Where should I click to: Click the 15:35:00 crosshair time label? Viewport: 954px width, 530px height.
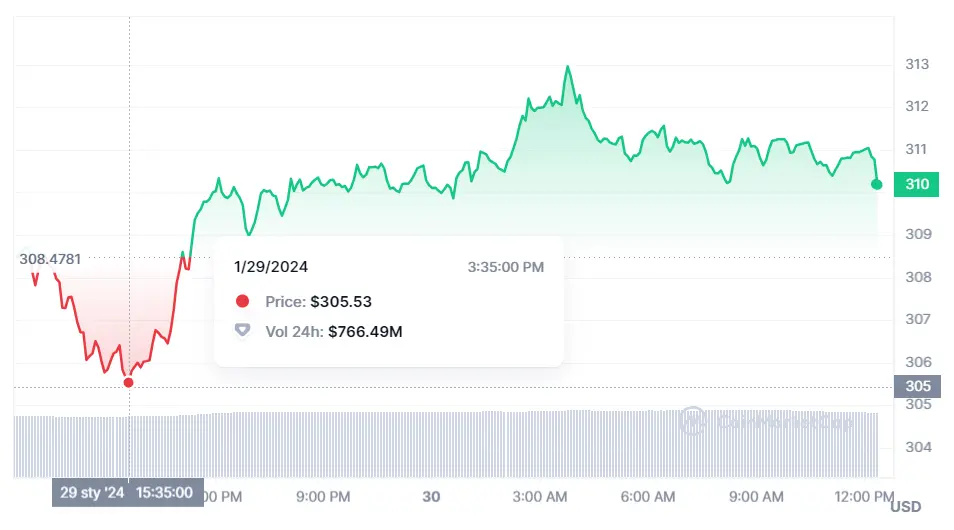(x=164, y=493)
